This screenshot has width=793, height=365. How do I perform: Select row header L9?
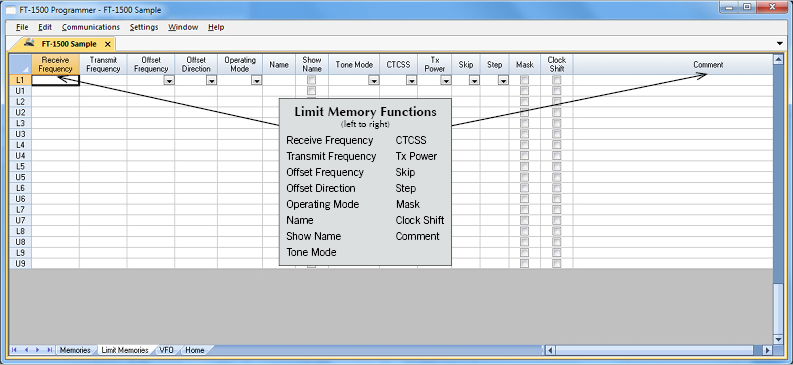pos(20,253)
